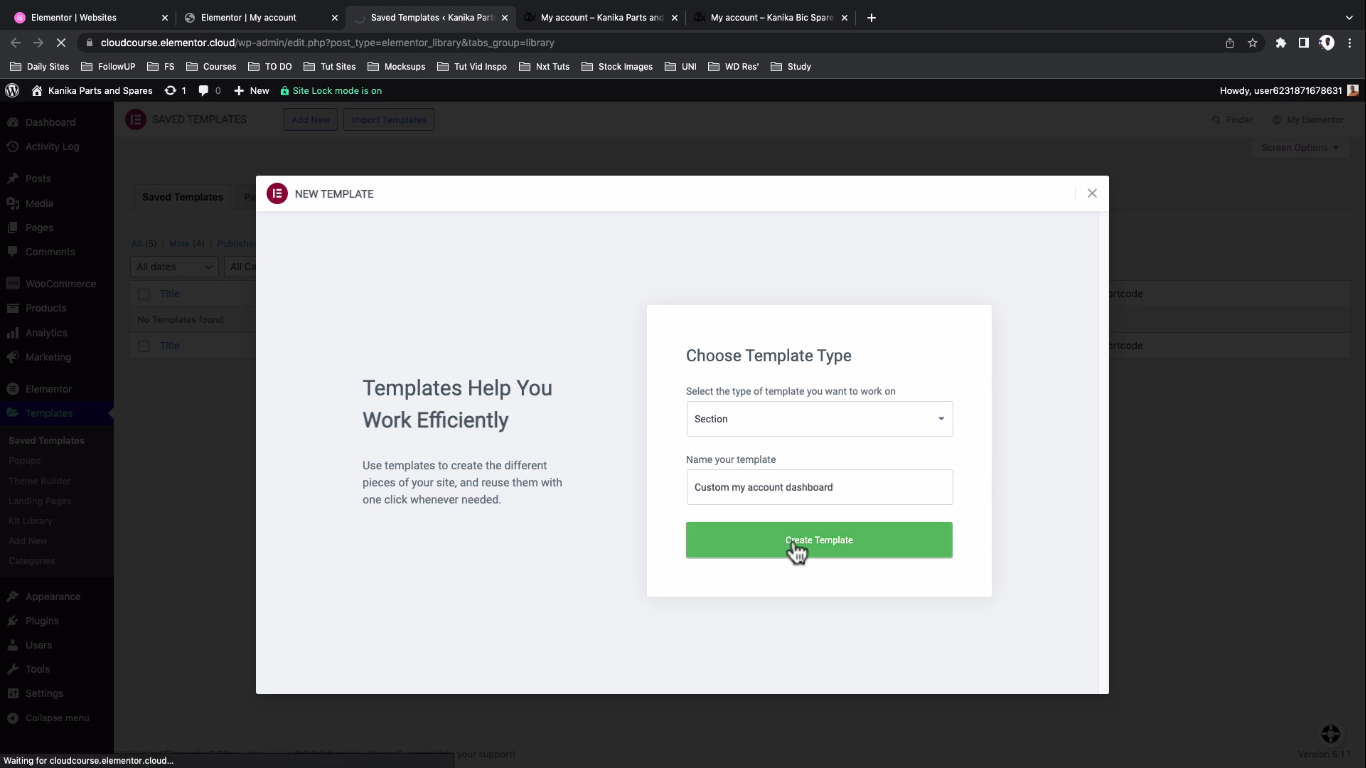Click the share page icon in address bar
This screenshot has width=1366, height=768.
(x=1230, y=43)
